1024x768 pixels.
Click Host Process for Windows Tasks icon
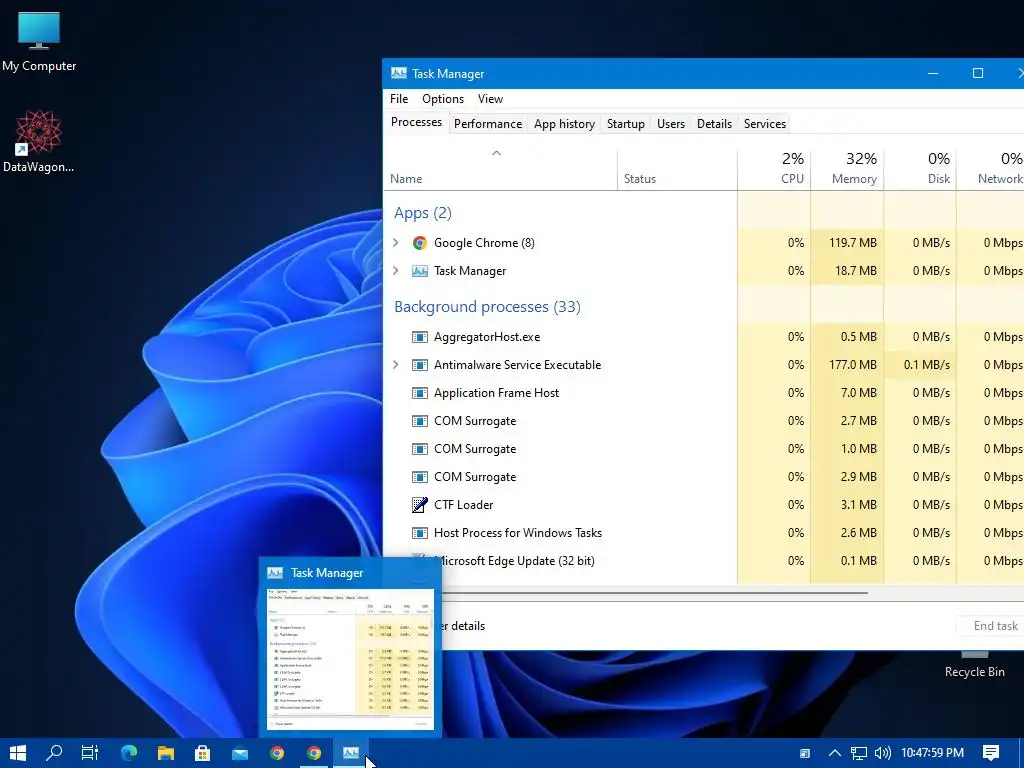(x=419, y=533)
